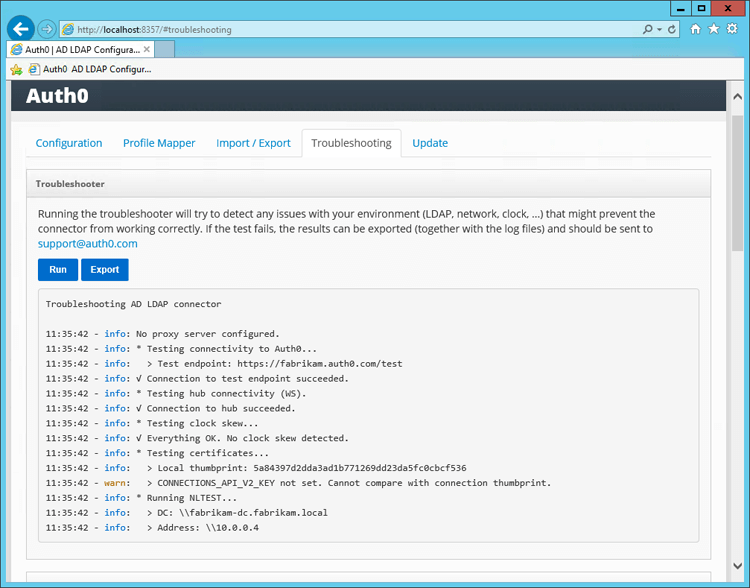Image resolution: width=750 pixels, height=588 pixels.
Task: Open a new blank browser tab
Action: [x=165, y=49]
